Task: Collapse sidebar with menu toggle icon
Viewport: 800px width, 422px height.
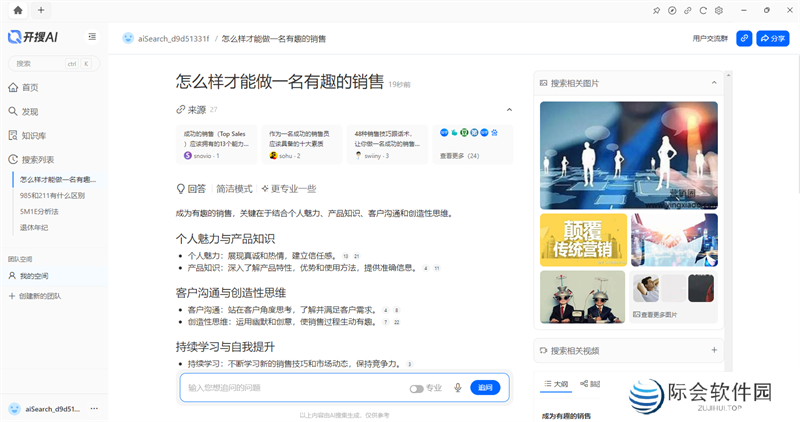Action: (92, 37)
